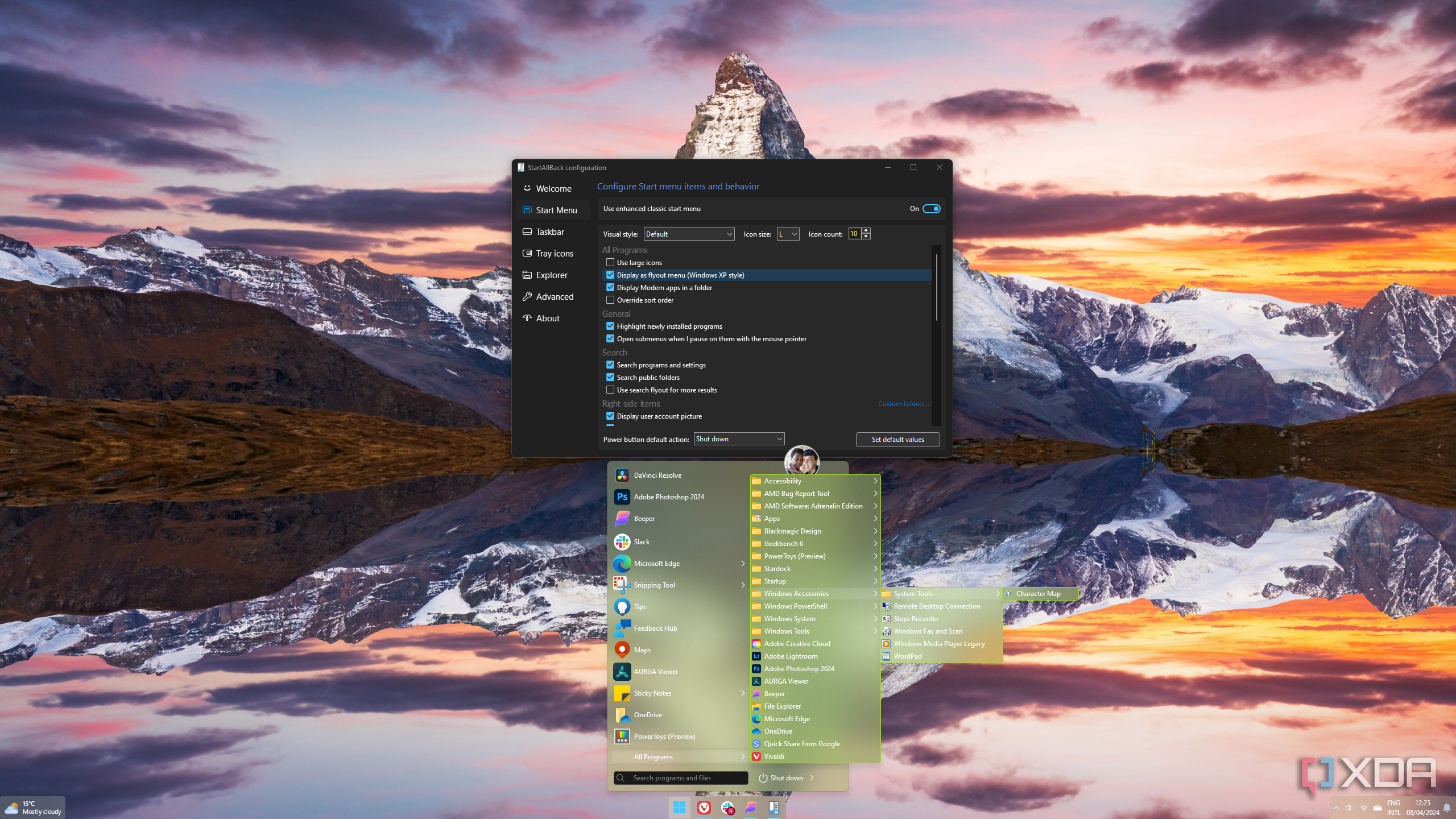
Task: Open the Windows PowerShell folder submenu
Action: pyautogui.click(x=795, y=606)
